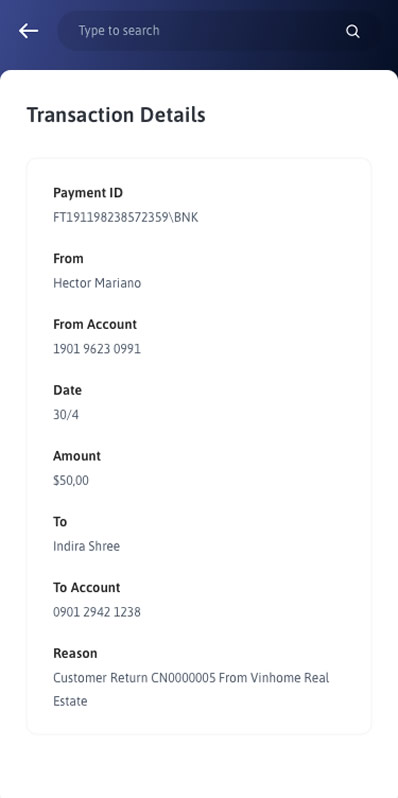398x798 pixels.
Task: Select the Reason label
Action: point(75,653)
